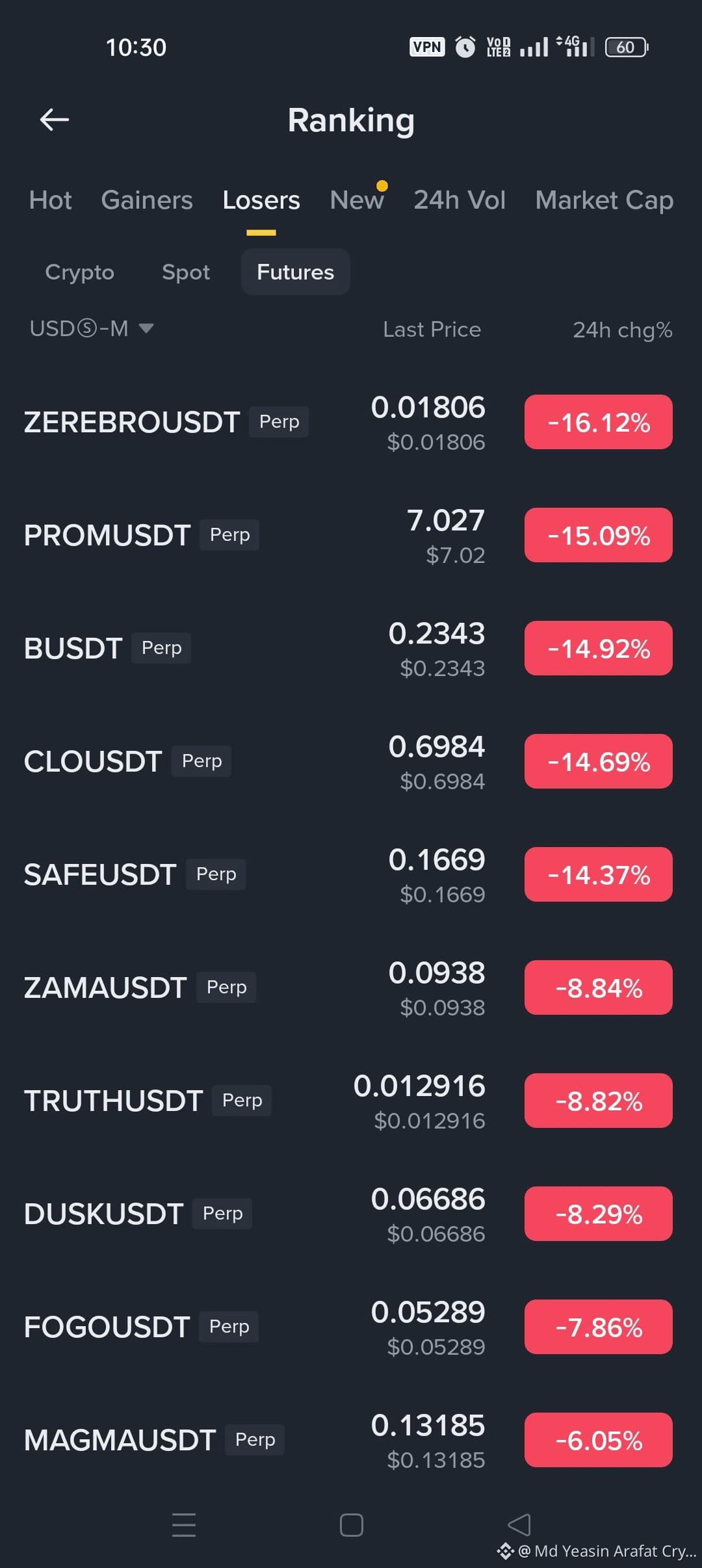702x1568 pixels.
Task: Tap the ZEREBROUSDT -16.12% change badge
Action: (x=599, y=422)
